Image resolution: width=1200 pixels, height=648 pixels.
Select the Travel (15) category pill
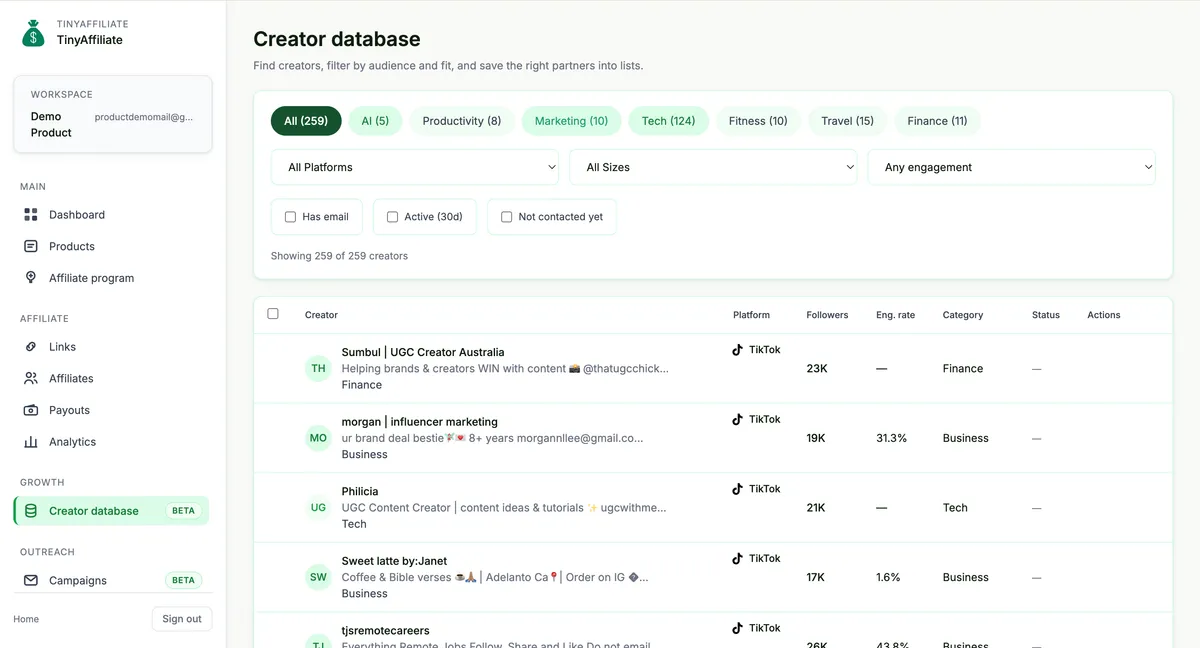coord(848,121)
